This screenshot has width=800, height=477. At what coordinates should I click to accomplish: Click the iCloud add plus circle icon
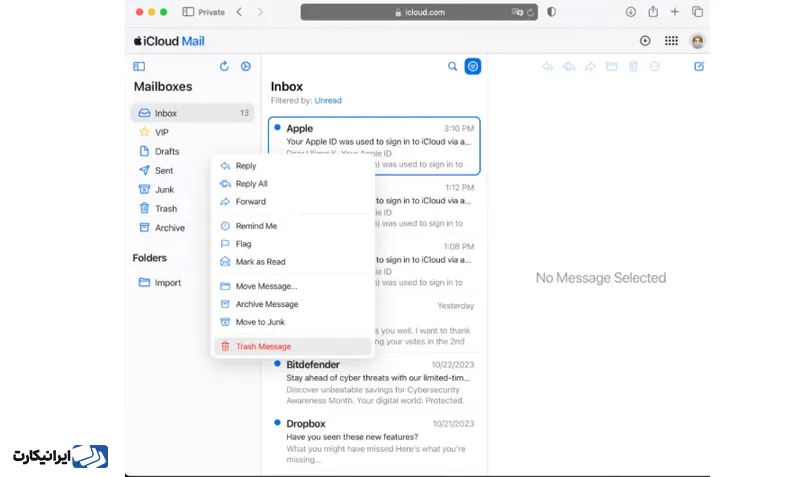(x=645, y=41)
